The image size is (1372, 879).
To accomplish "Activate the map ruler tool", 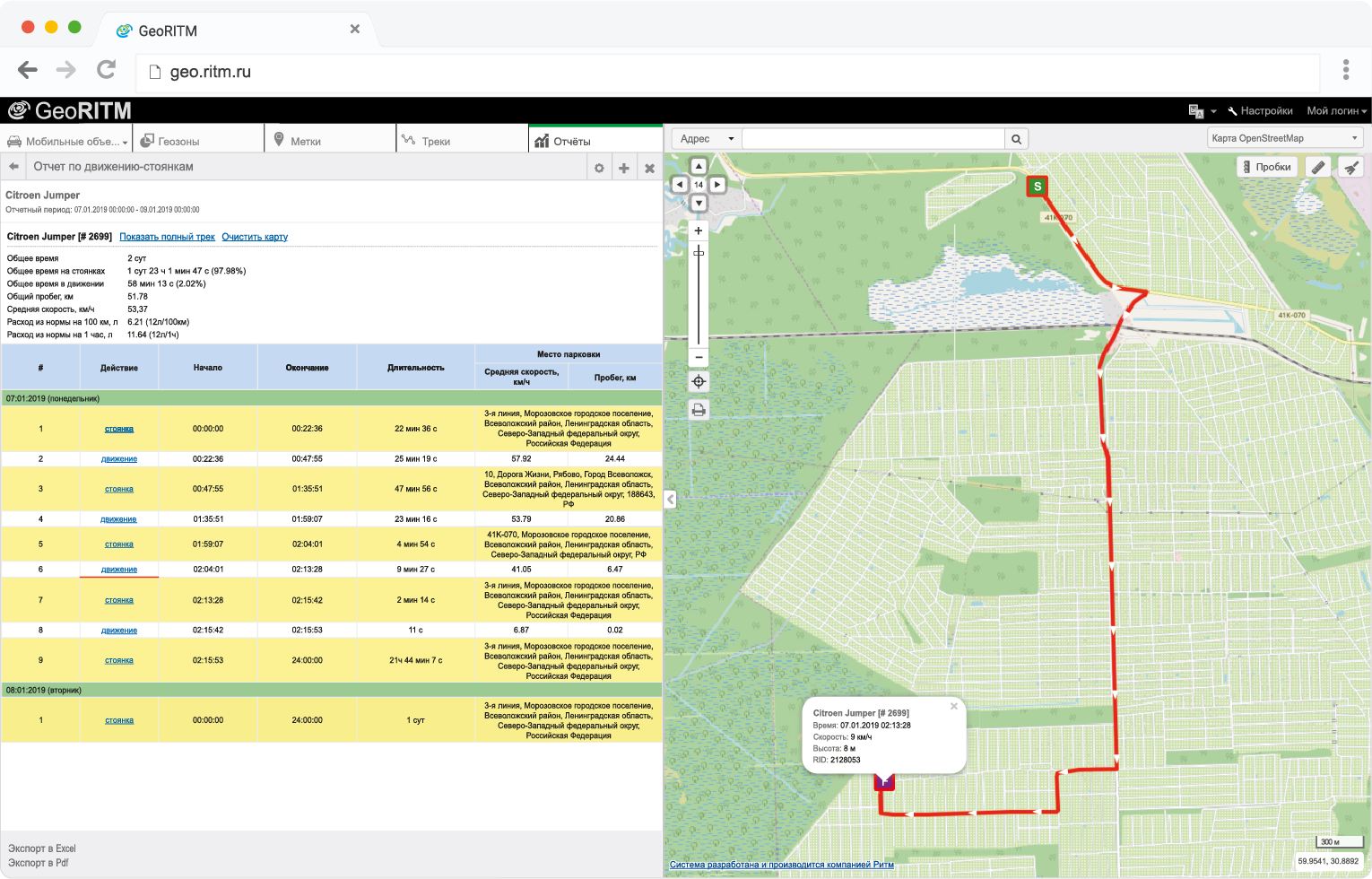I will 1318,167.
